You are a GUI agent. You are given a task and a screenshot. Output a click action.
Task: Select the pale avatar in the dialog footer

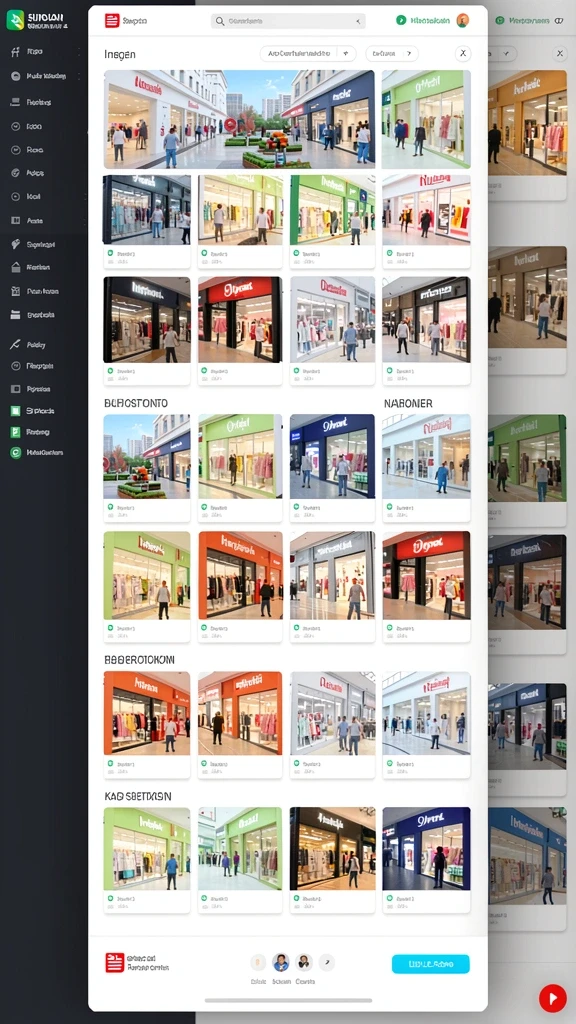pyautogui.click(x=259, y=962)
